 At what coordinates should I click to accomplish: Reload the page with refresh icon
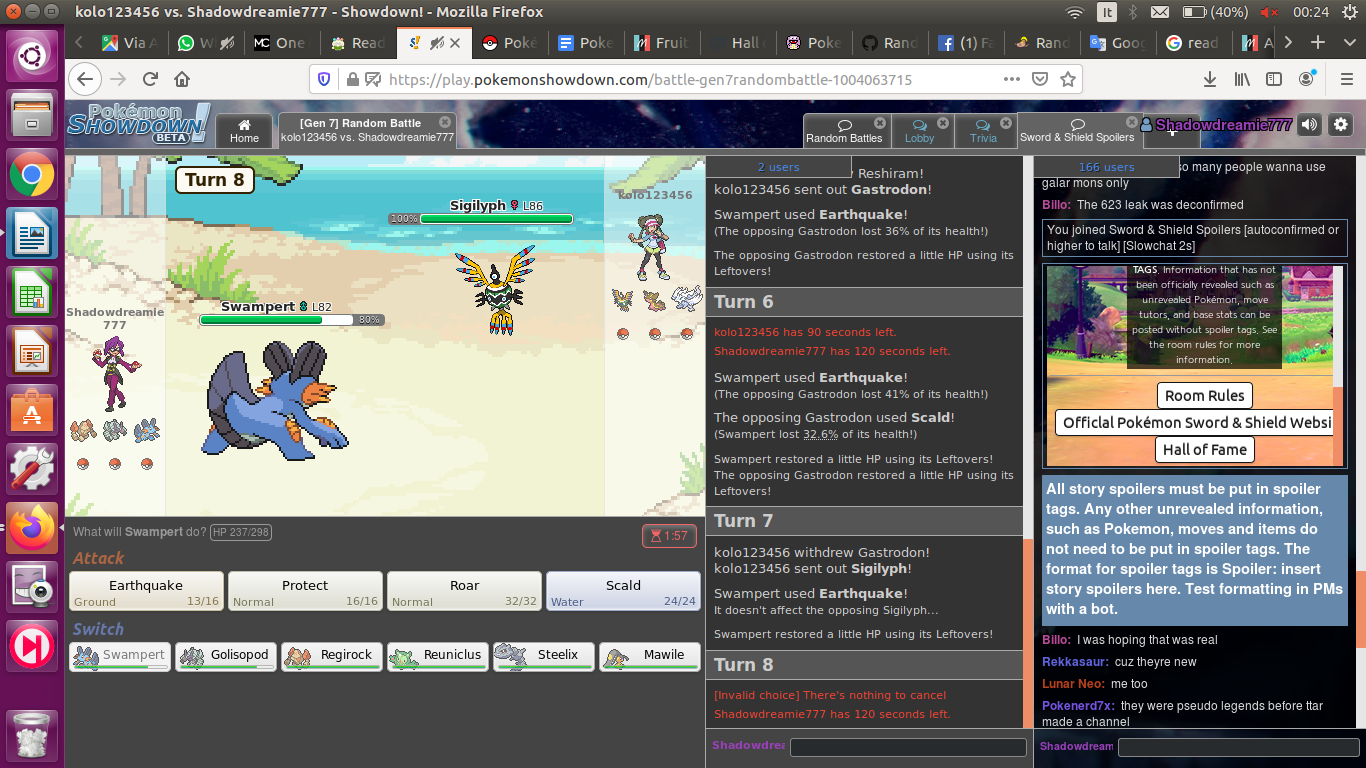point(151,79)
